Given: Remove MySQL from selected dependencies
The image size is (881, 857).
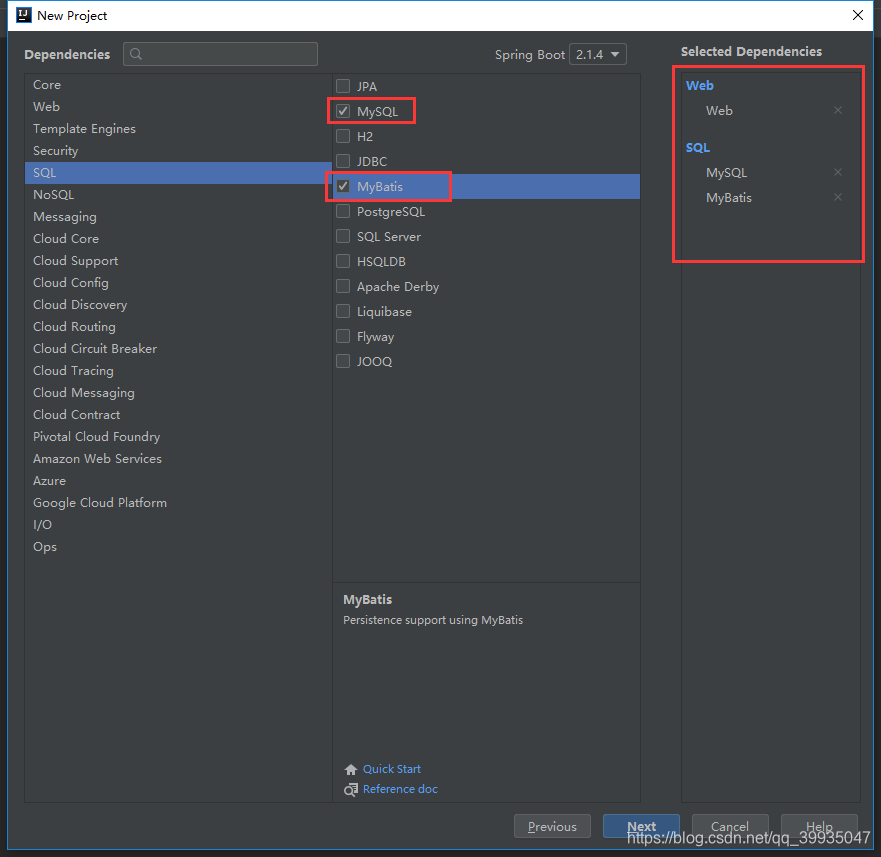Looking at the screenshot, I should pyautogui.click(x=838, y=172).
